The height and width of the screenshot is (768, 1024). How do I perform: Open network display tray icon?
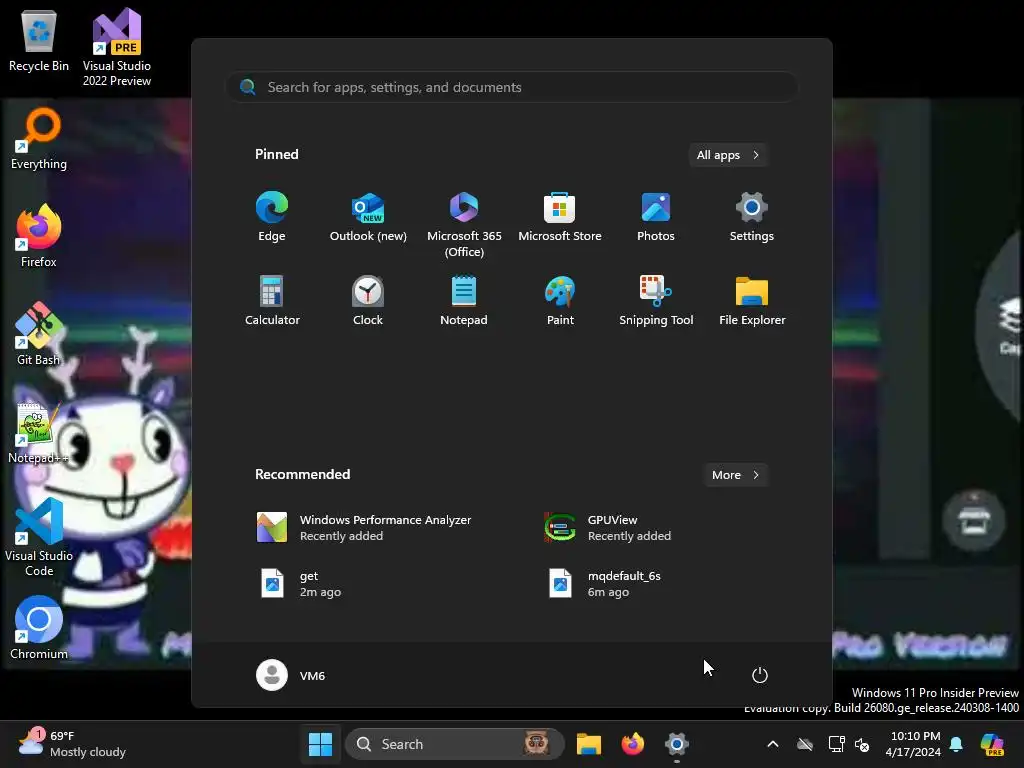(x=836, y=744)
